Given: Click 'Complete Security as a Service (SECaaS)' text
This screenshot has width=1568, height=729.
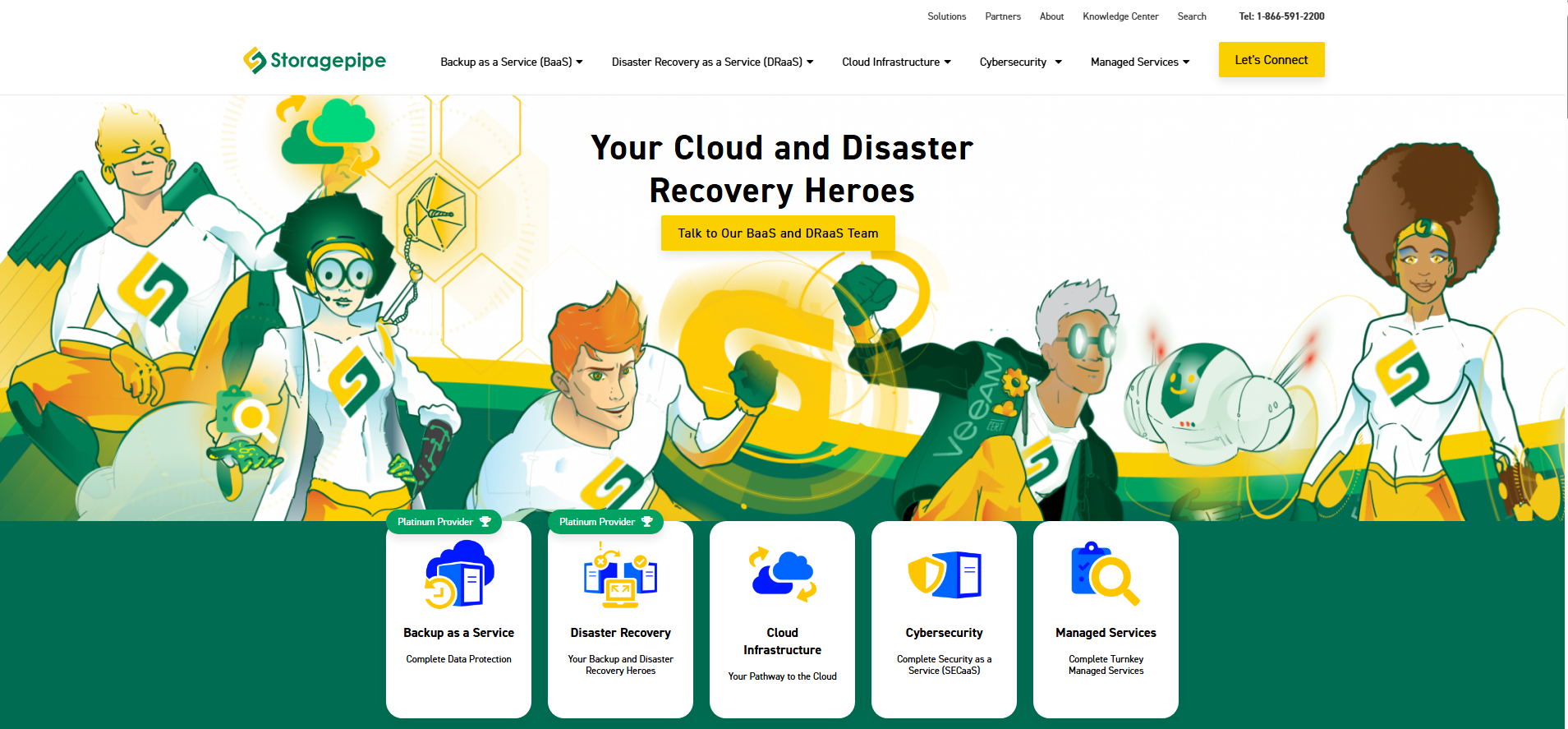Looking at the screenshot, I should coord(945,665).
